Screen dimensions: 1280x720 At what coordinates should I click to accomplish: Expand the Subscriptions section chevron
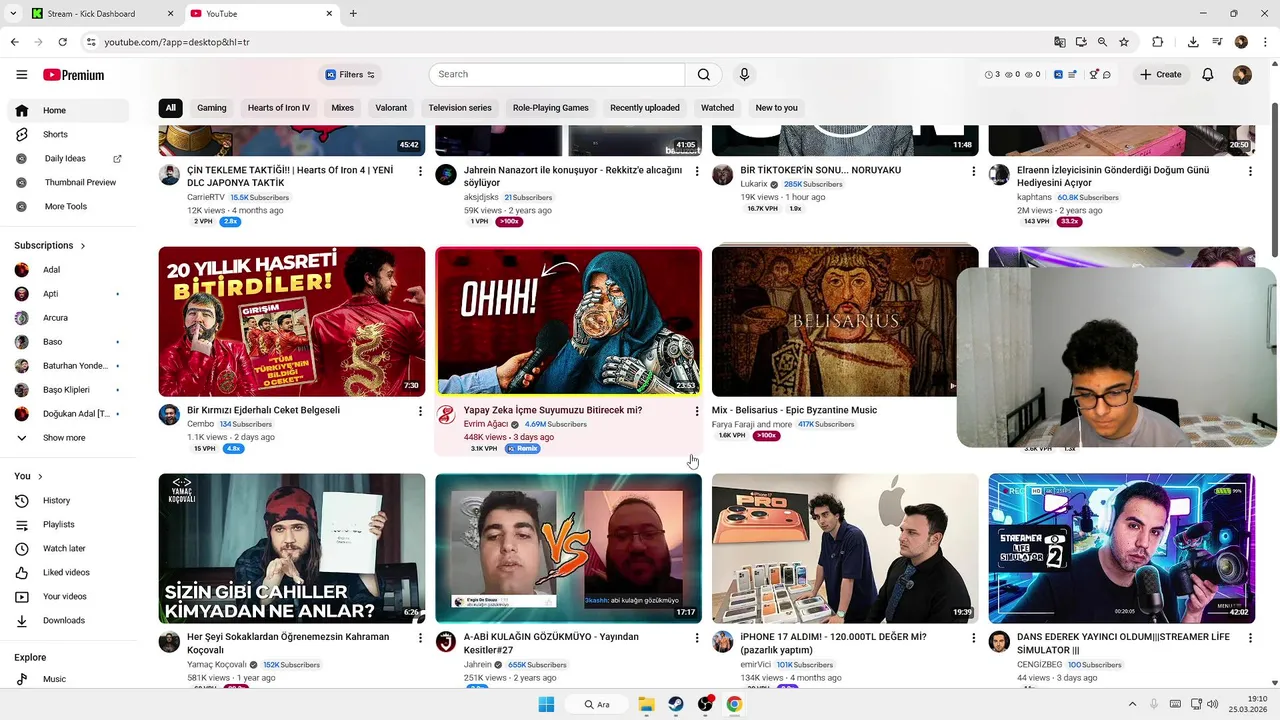coord(83,246)
